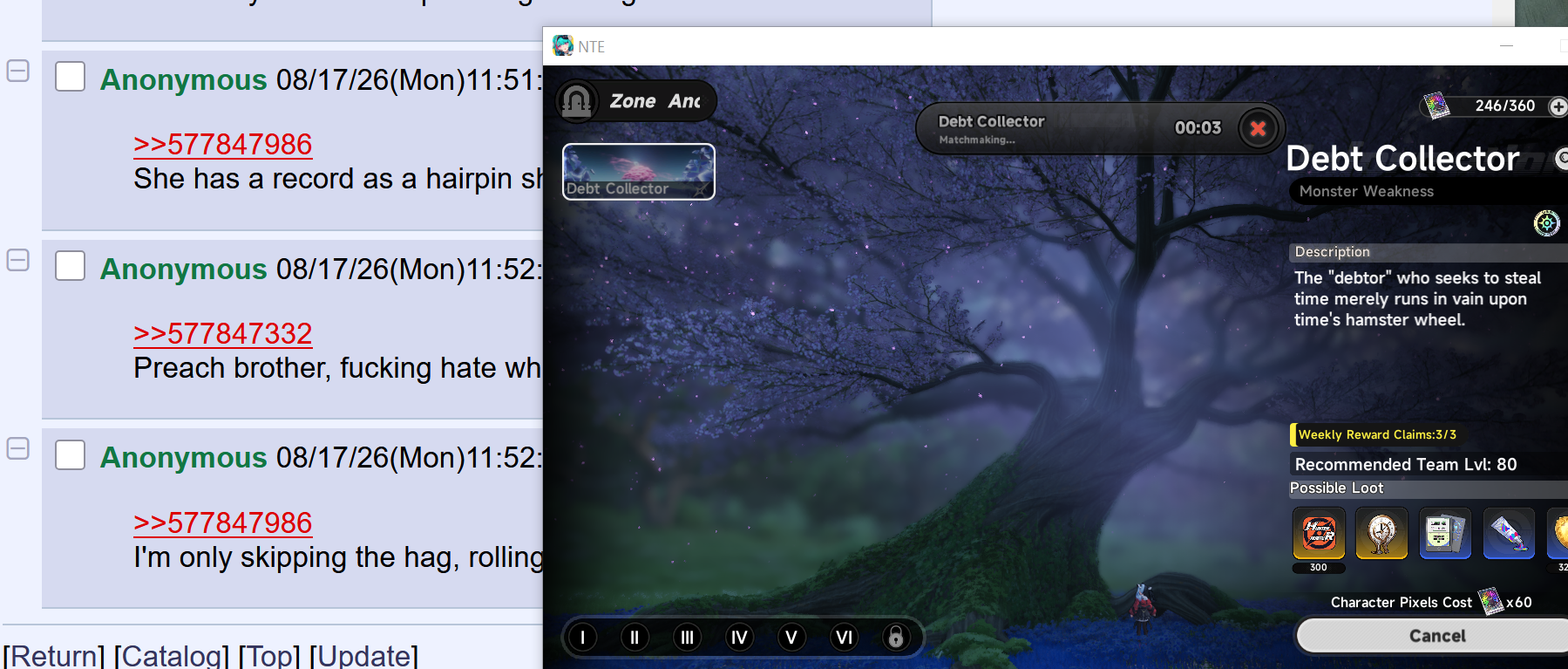The width and height of the screenshot is (1568, 669).
Task: Click the 'Possible Loot' header
Action: tap(1336, 488)
